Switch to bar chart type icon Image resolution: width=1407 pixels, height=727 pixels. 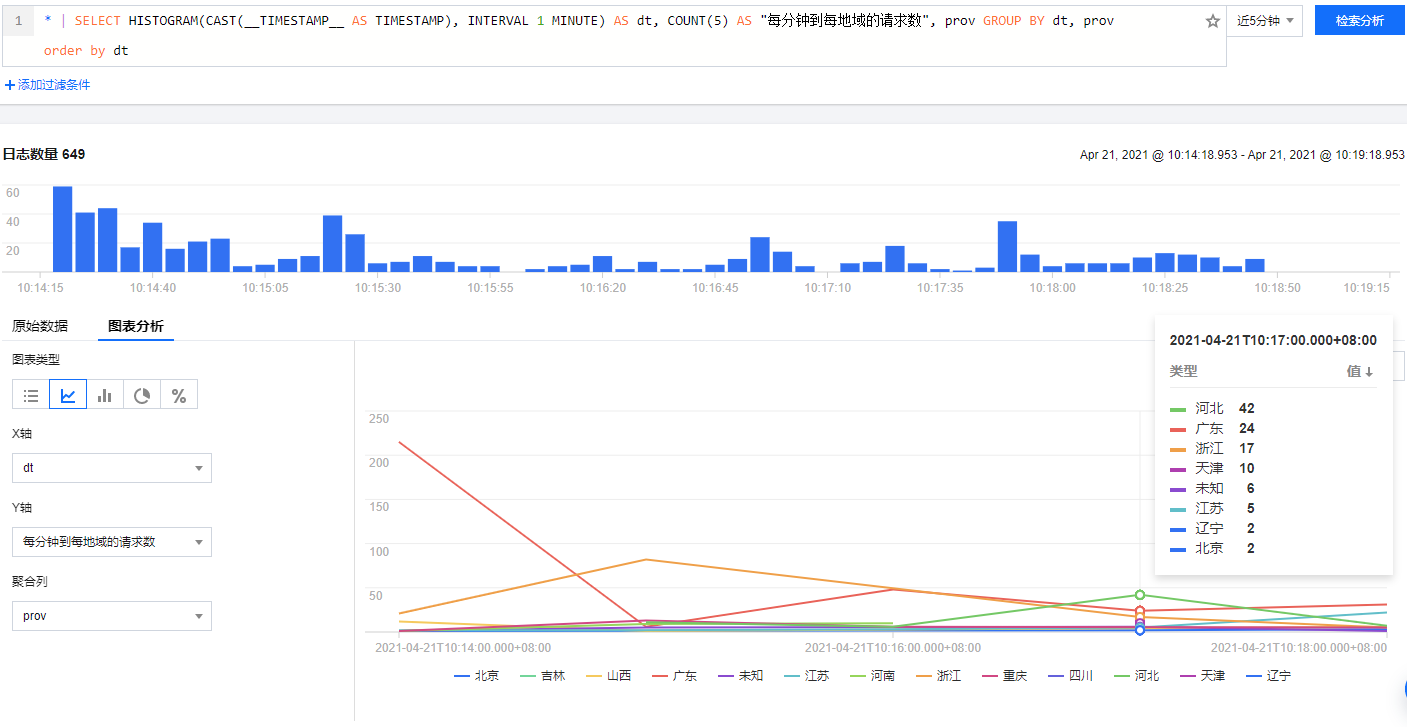(x=105, y=395)
